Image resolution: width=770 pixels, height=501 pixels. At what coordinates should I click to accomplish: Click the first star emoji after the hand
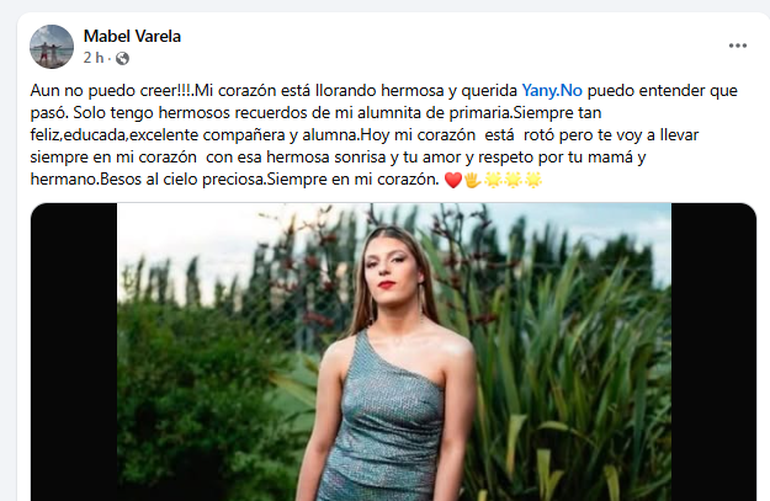pos(493,180)
